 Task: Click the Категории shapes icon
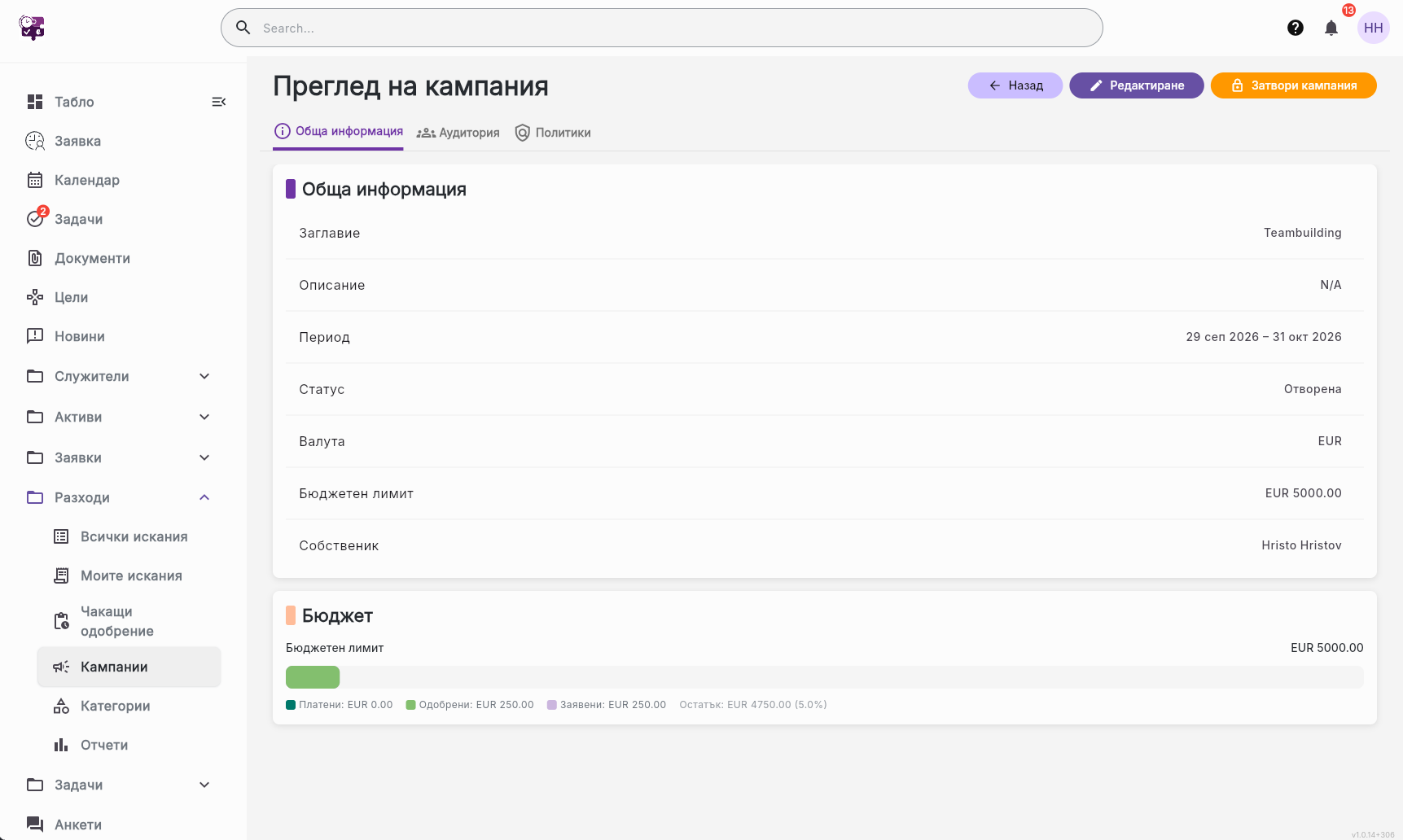click(61, 706)
